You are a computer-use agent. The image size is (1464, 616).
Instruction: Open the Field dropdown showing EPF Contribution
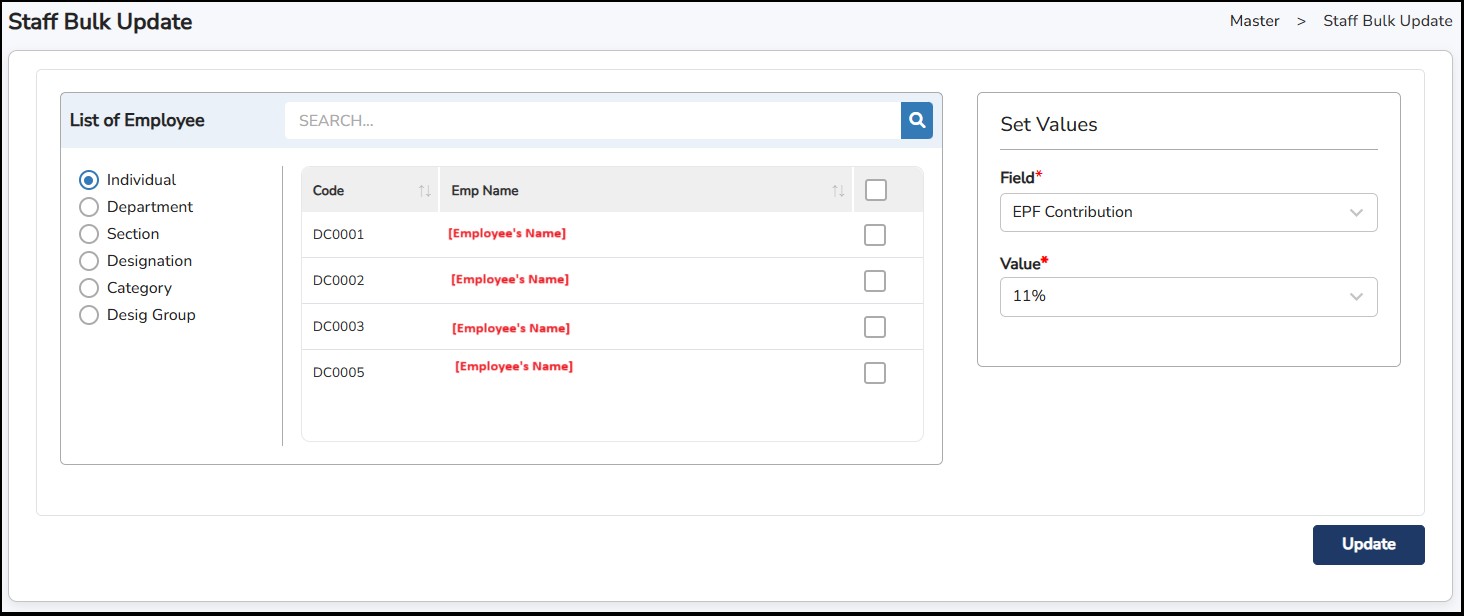[x=1188, y=212]
